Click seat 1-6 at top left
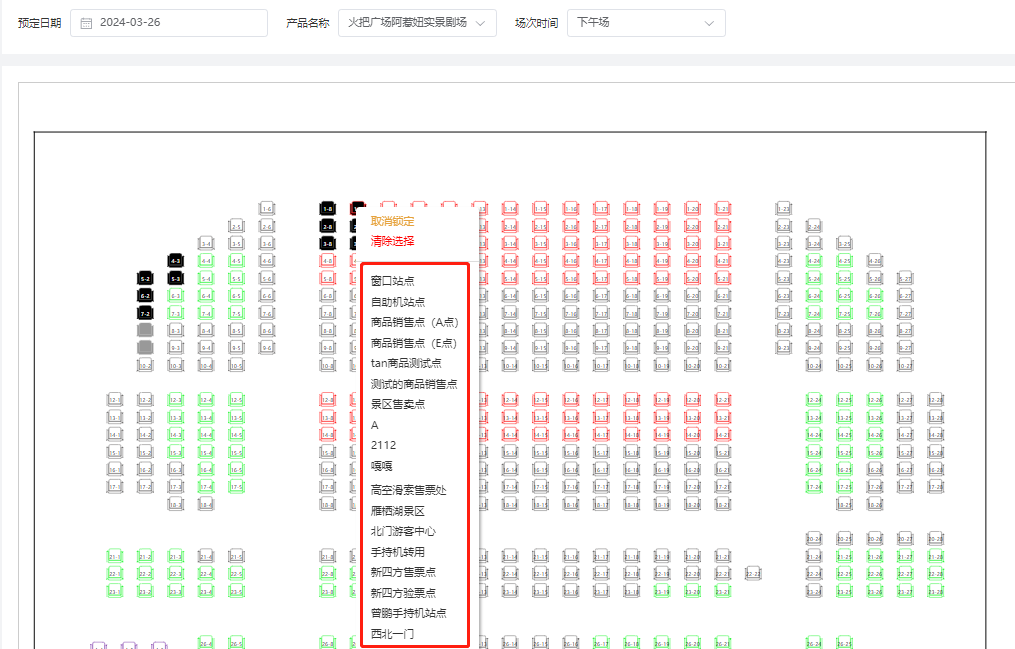 (x=266, y=209)
